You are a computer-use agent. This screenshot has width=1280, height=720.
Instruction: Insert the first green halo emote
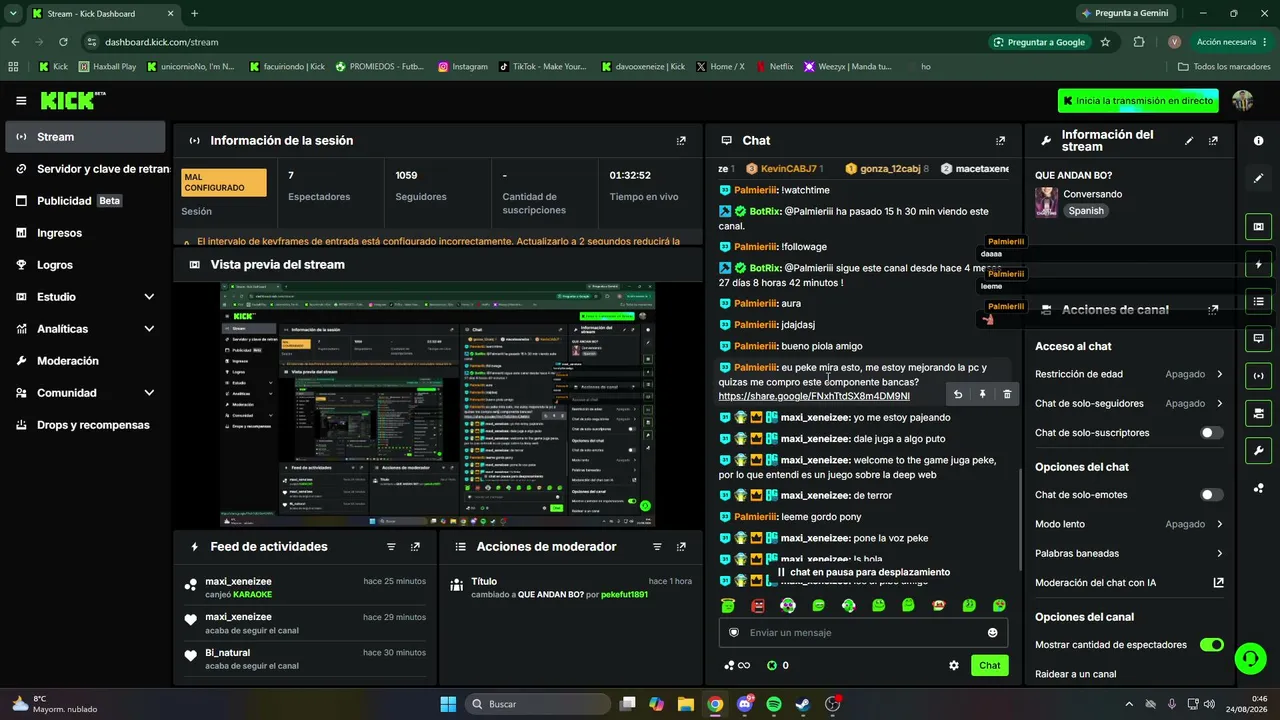coord(729,606)
